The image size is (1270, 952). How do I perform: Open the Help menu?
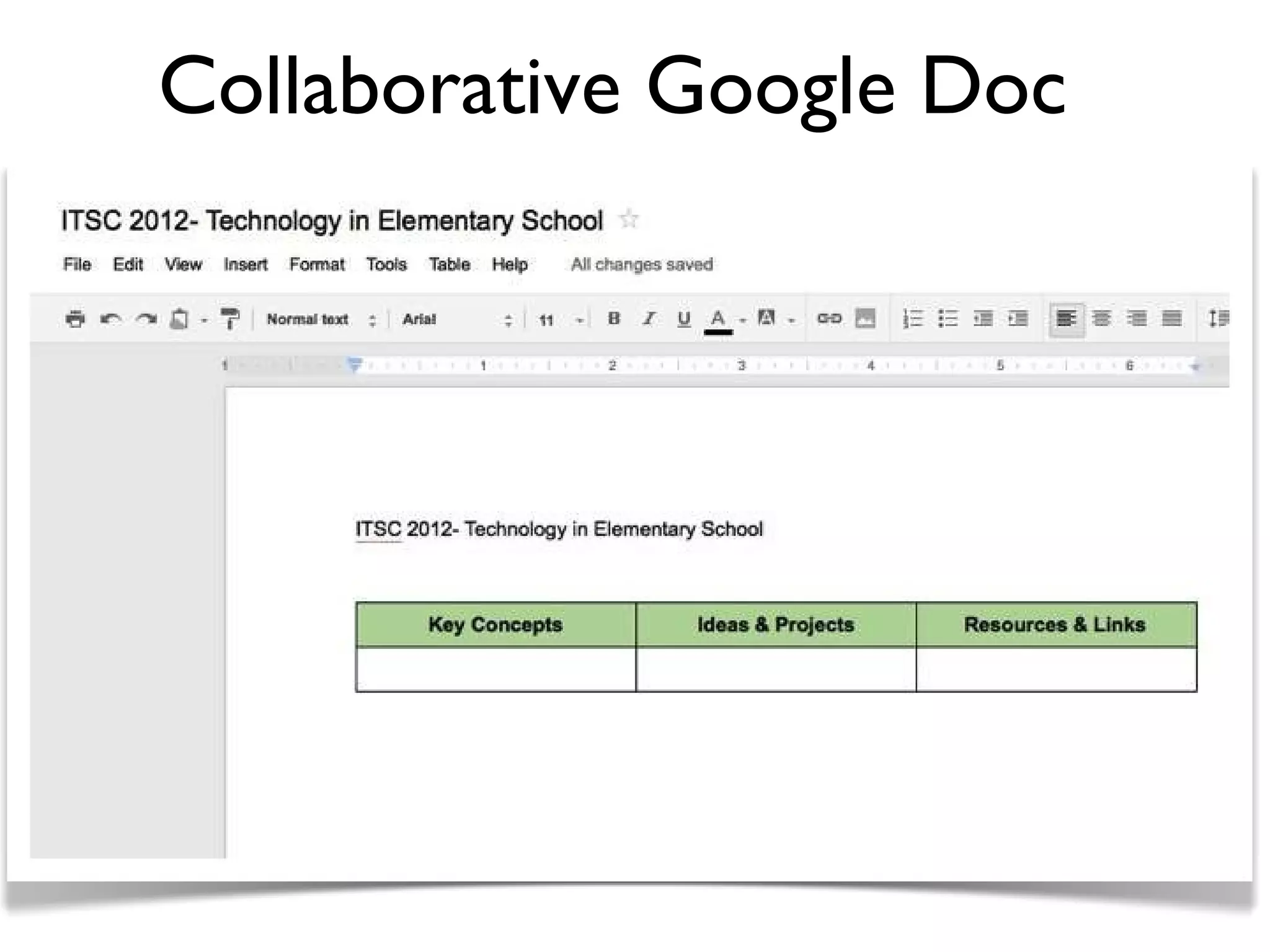[510, 265]
